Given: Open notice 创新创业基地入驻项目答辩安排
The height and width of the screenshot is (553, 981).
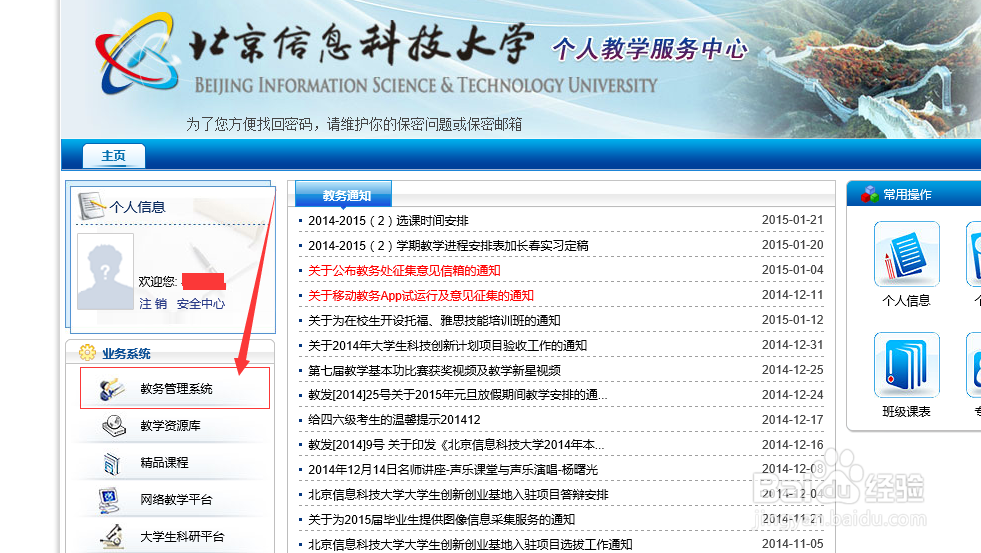Looking at the screenshot, I should click(x=458, y=495).
